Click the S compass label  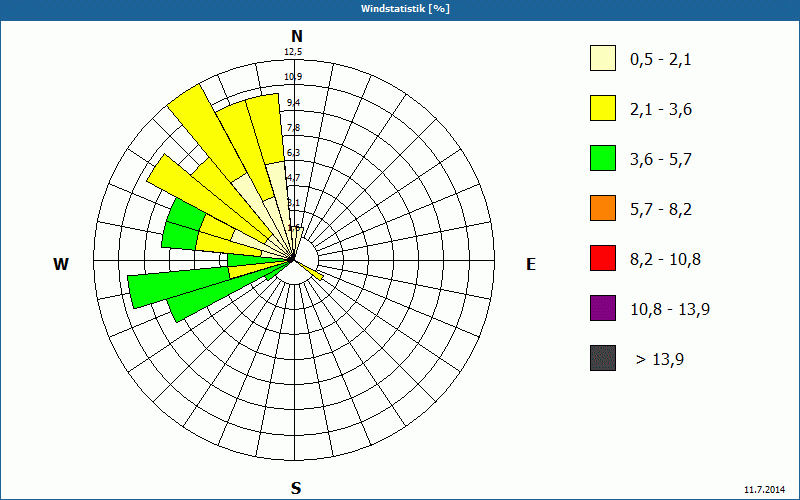coord(296,488)
